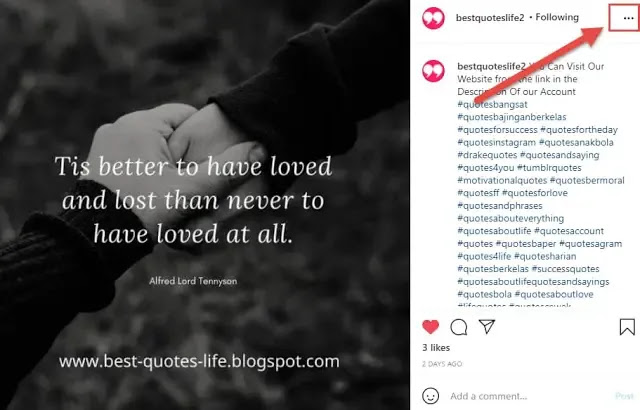Open emoji picker smiley icon
The height and width of the screenshot is (410, 640).
431,396
